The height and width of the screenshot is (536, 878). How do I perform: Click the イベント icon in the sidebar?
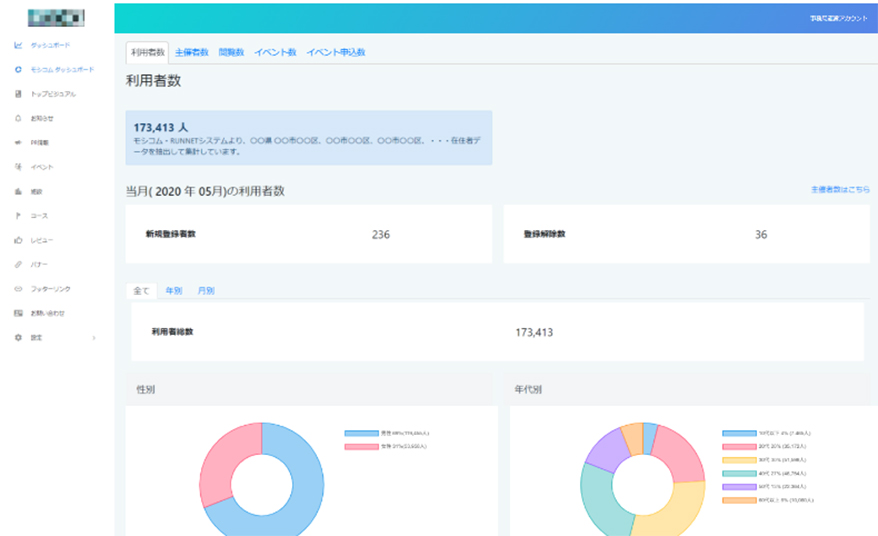click(x=18, y=167)
